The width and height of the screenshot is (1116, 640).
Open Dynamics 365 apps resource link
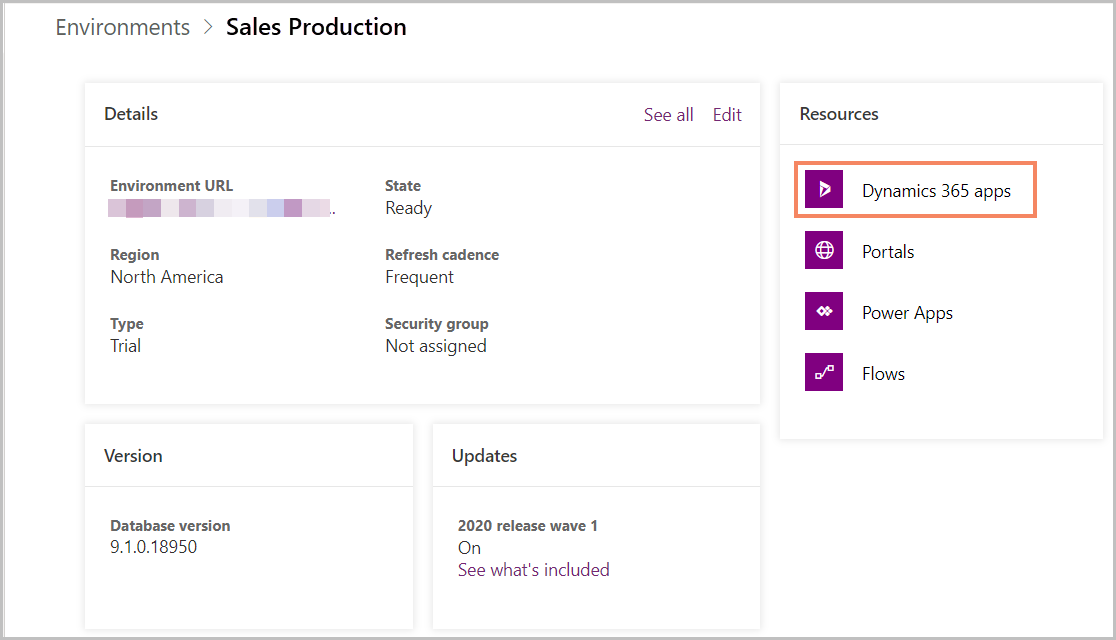click(x=936, y=191)
